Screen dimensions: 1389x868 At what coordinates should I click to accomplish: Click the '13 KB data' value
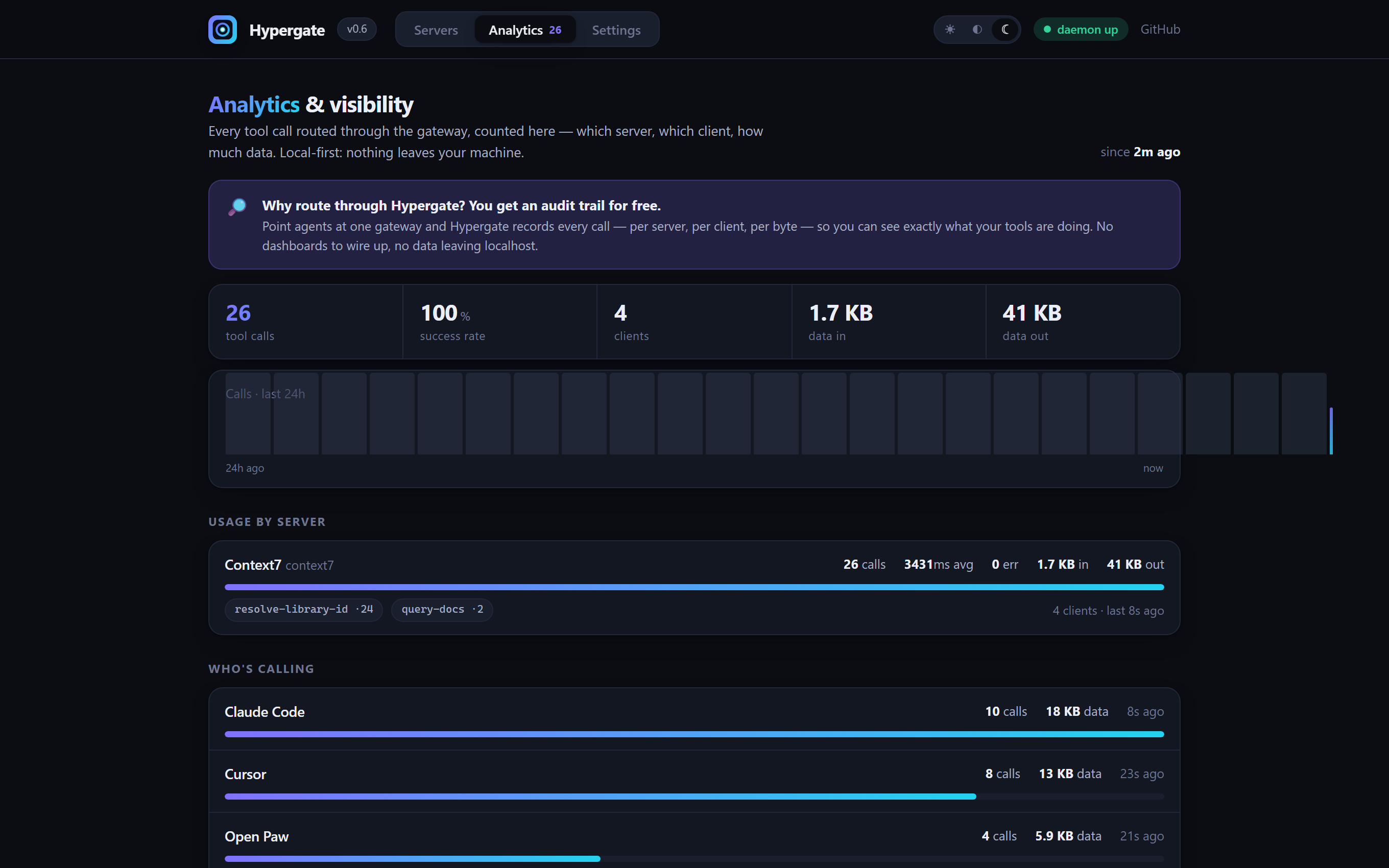coord(1070,774)
